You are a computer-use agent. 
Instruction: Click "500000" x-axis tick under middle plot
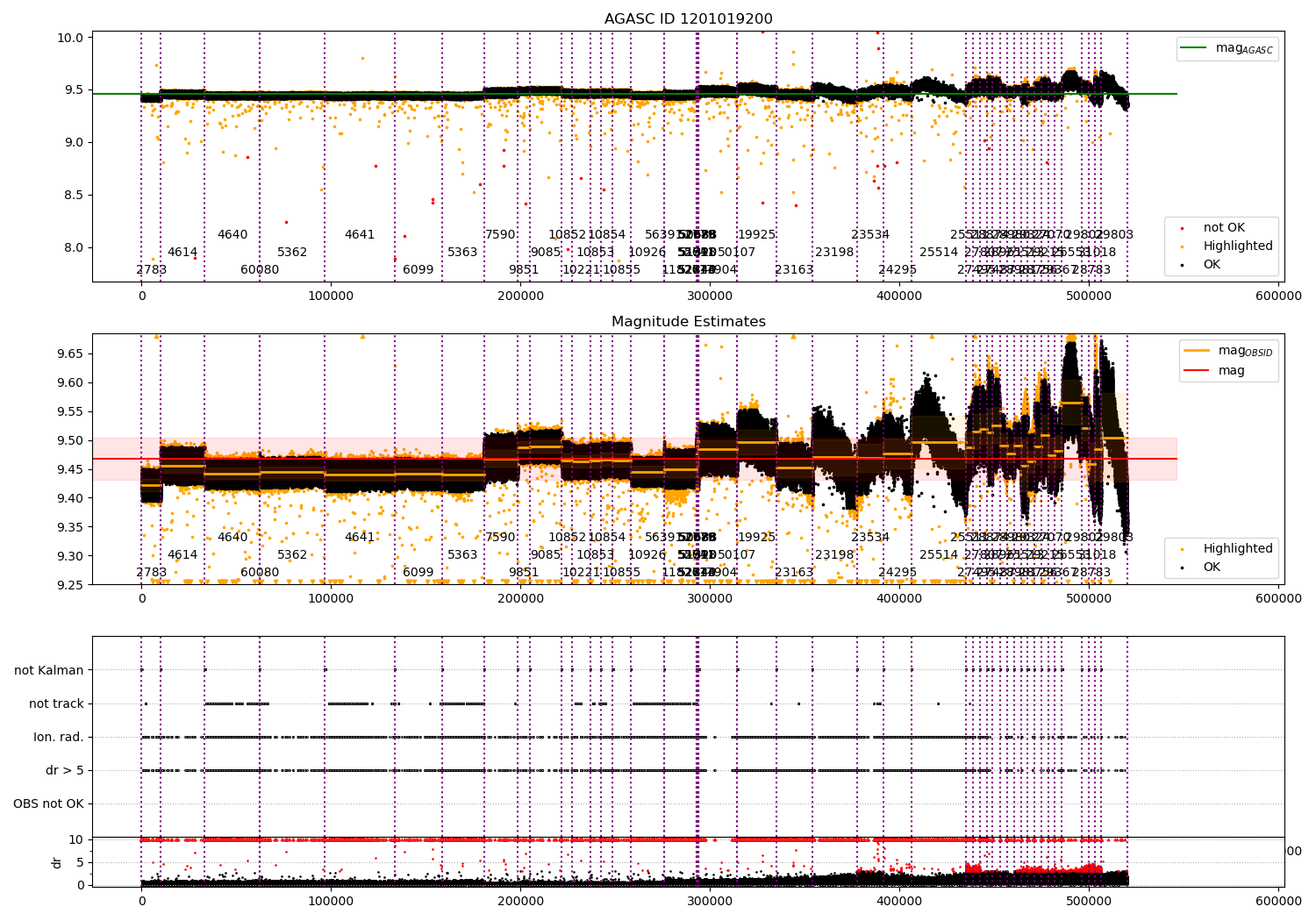coord(1089,599)
